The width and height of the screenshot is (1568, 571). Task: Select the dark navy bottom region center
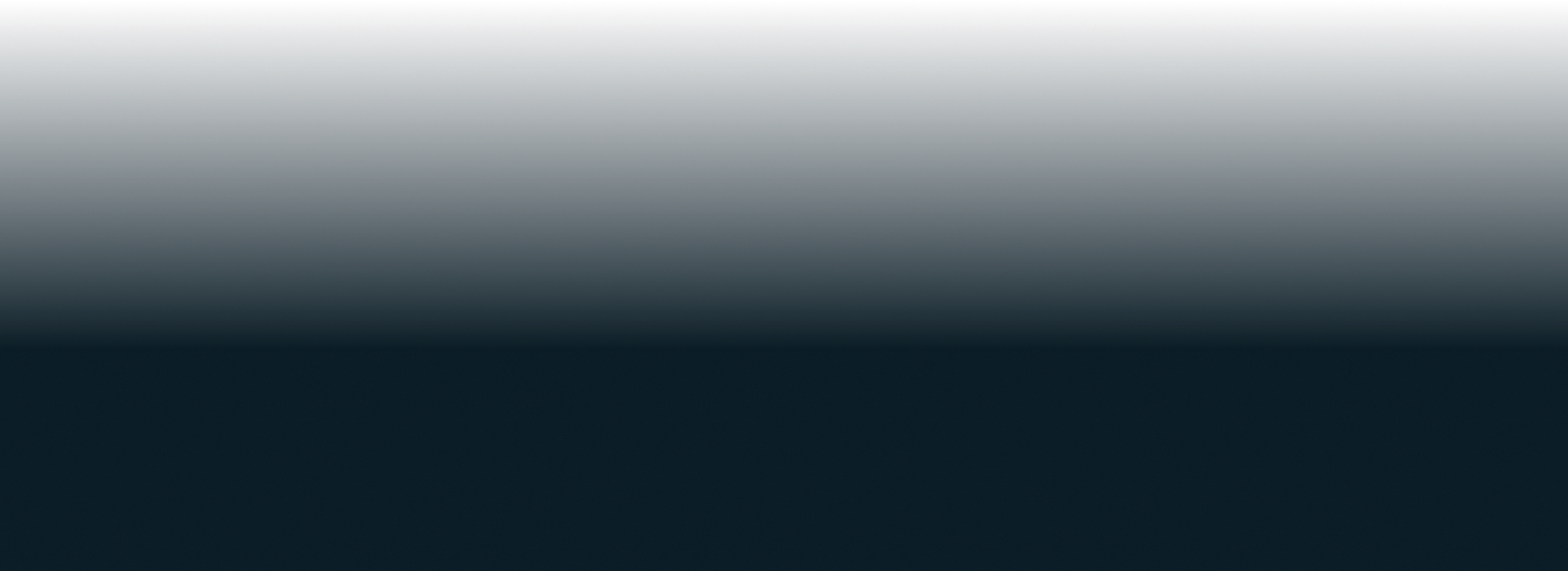coord(784,457)
